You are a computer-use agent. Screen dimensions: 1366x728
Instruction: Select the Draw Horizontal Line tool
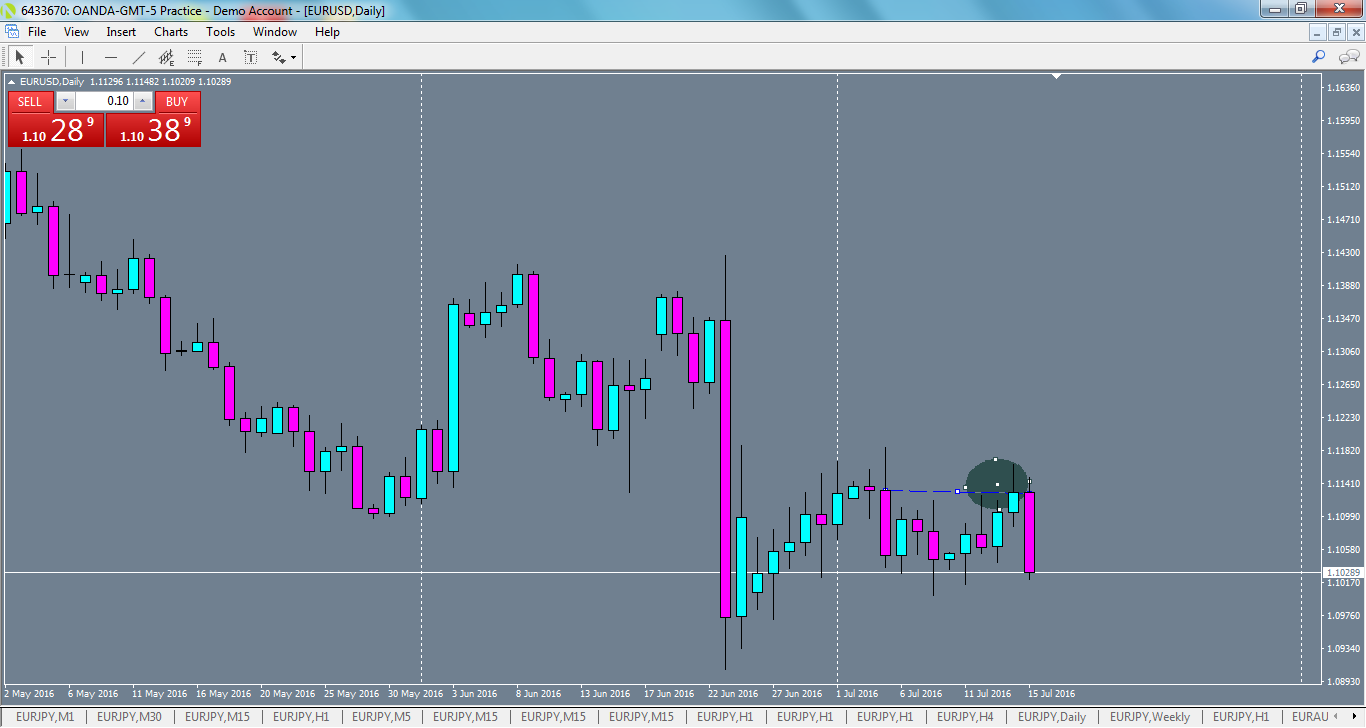[x=111, y=57]
